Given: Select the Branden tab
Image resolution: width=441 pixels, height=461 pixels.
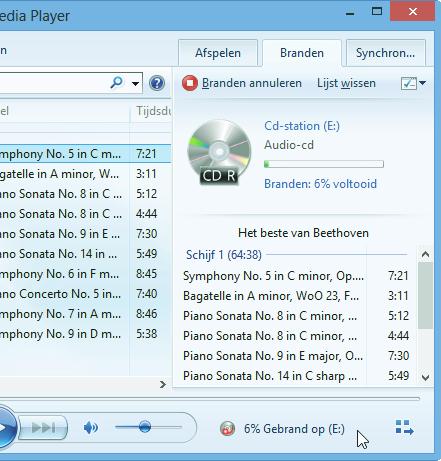Looking at the screenshot, I should (302, 53).
